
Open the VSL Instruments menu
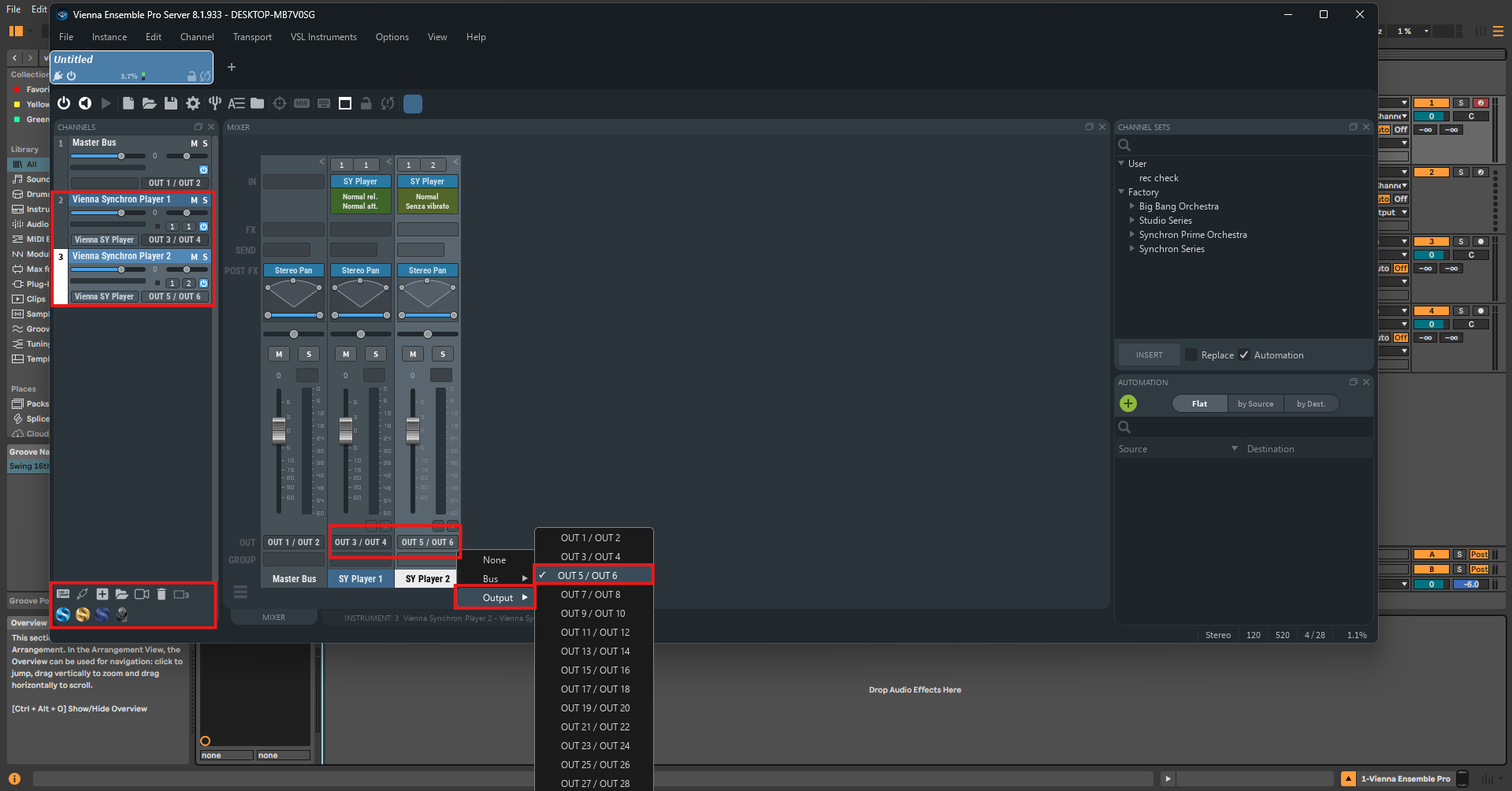point(324,37)
